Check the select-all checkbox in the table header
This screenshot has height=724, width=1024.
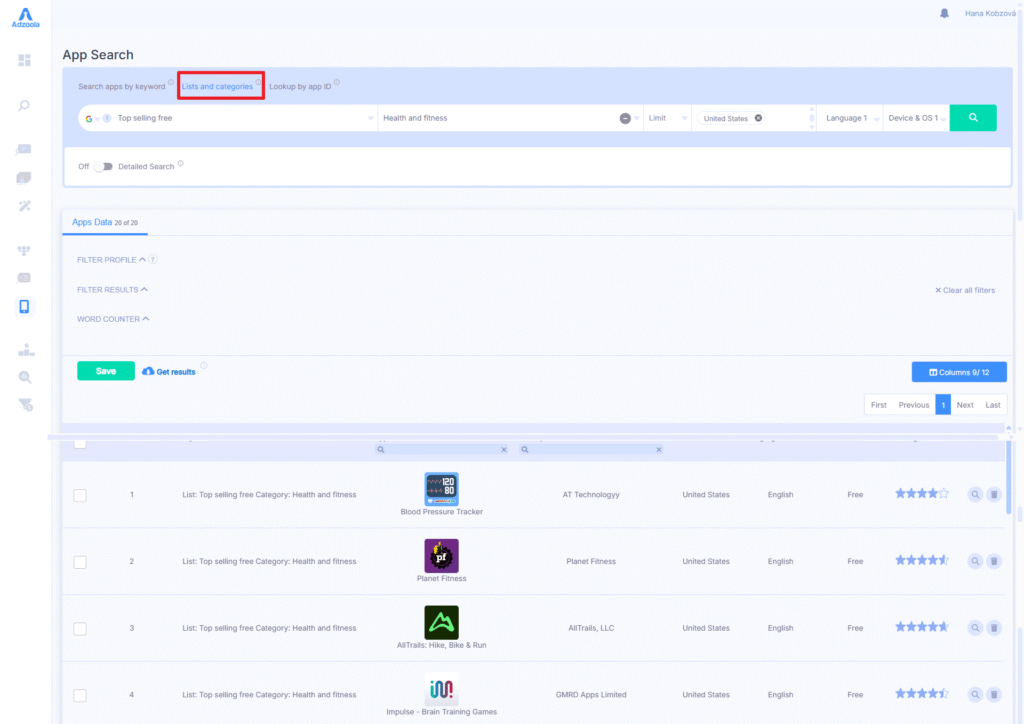click(x=80, y=443)
